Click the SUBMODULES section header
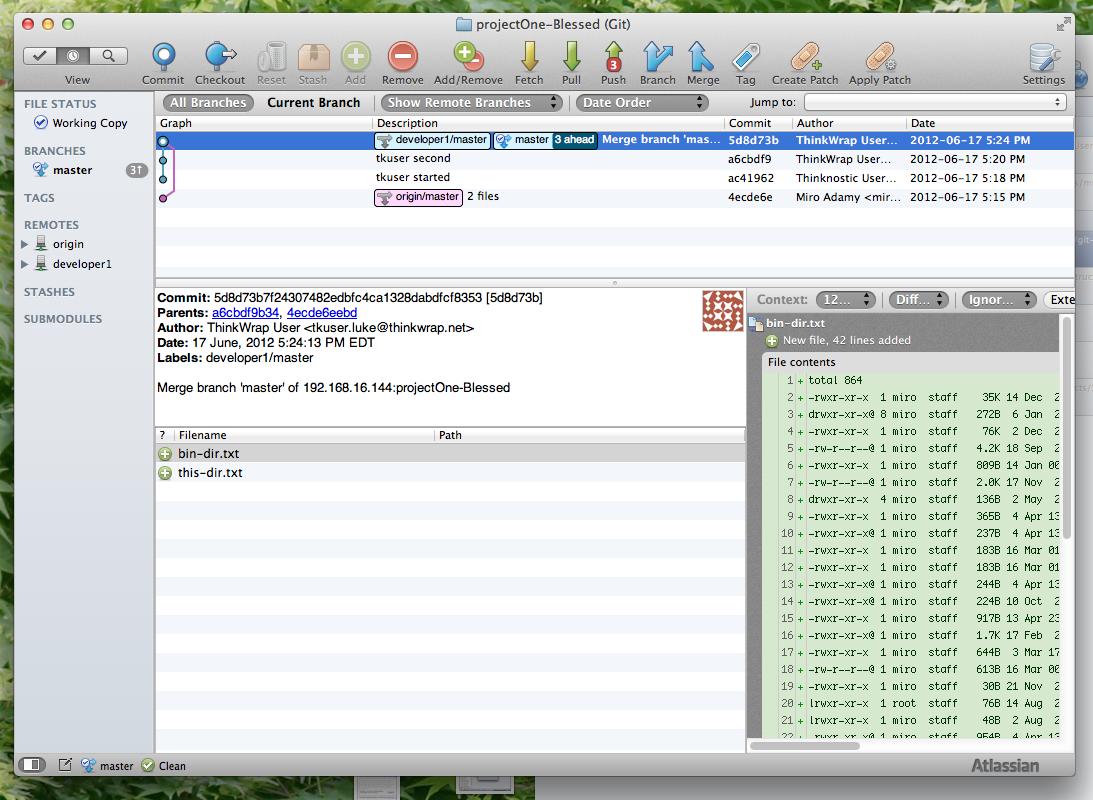The width and height of the screenshot is (1093, 800). coord(63,319)
